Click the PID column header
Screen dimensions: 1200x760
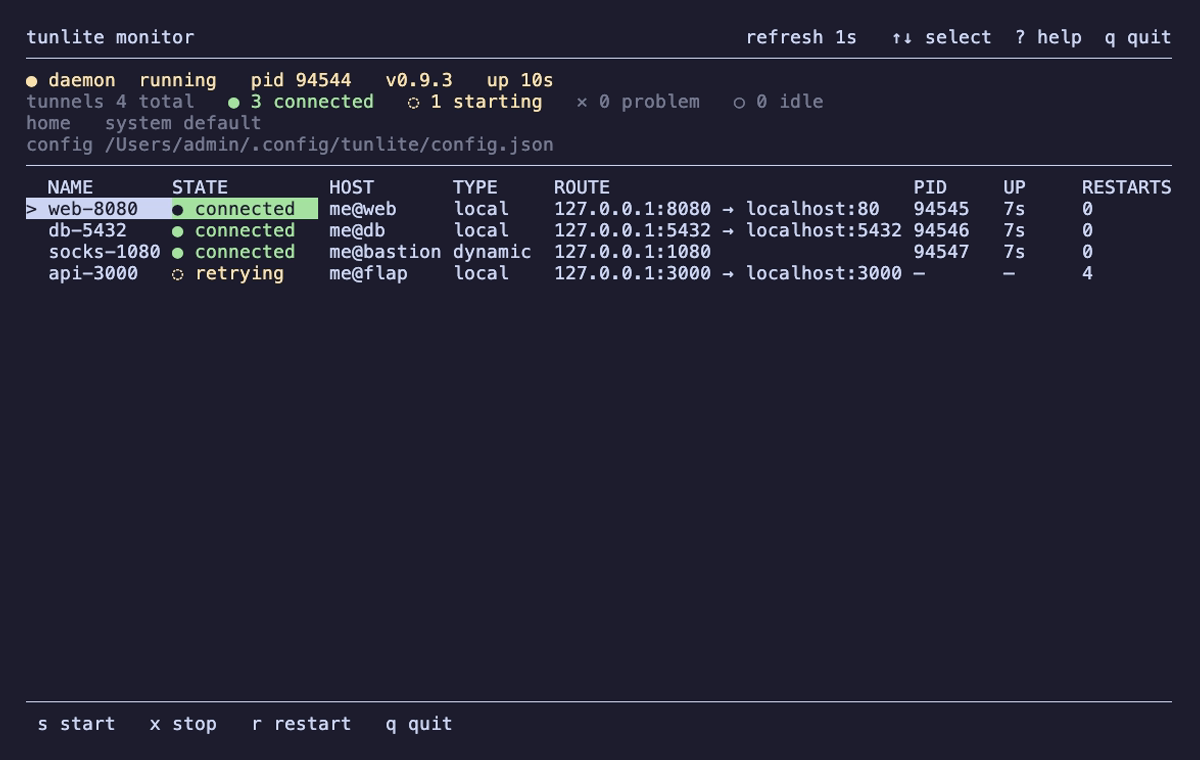click(x=930, y=187)
